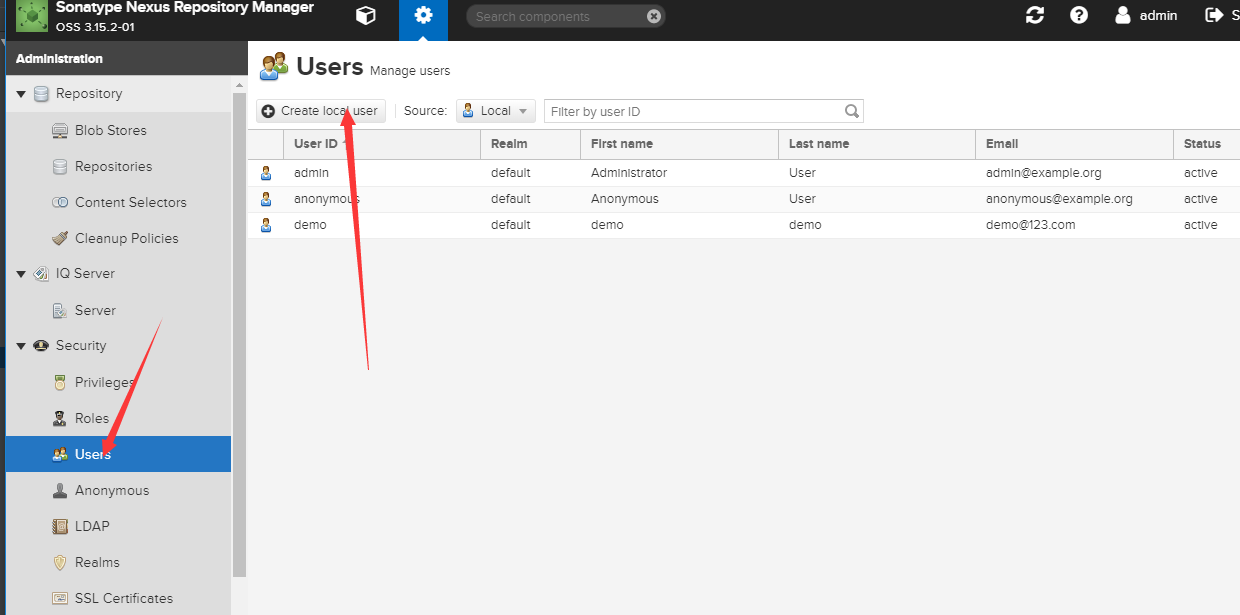Sort by First name column header
This screenshot has width=1240, height=615.
pyautogui.click(x=679, y=144)
